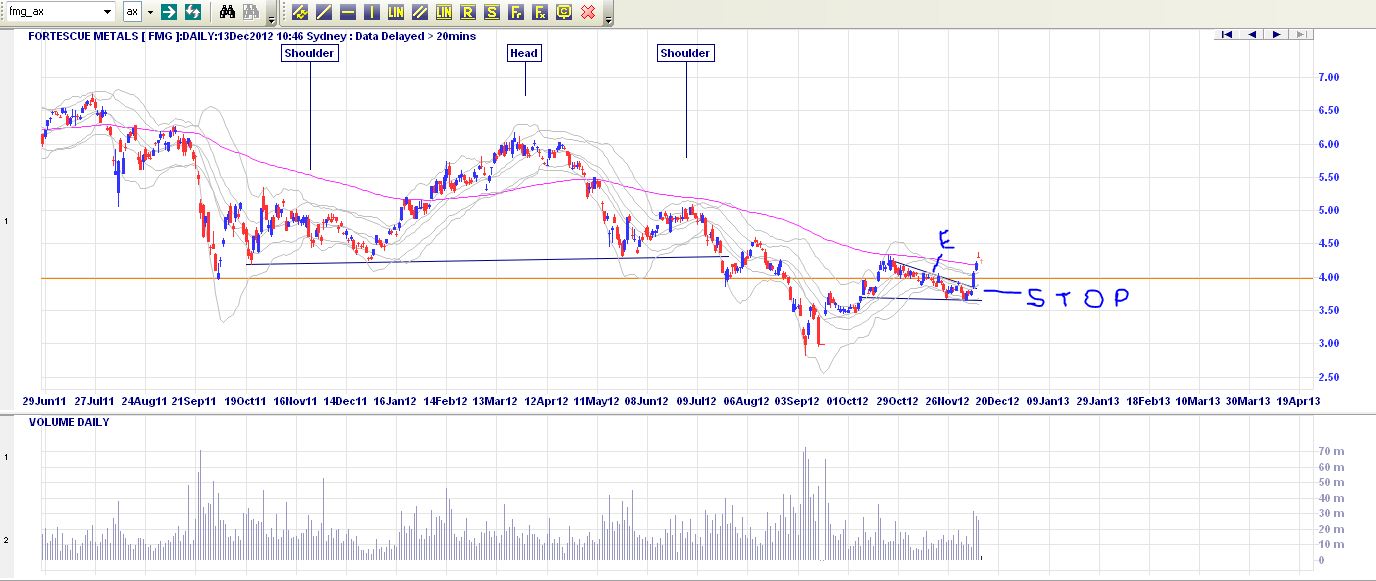The height and width of the screenshot is (581, 1376).
Task: Select the parallel lines channel tool
Action: [x=419, y=12]
